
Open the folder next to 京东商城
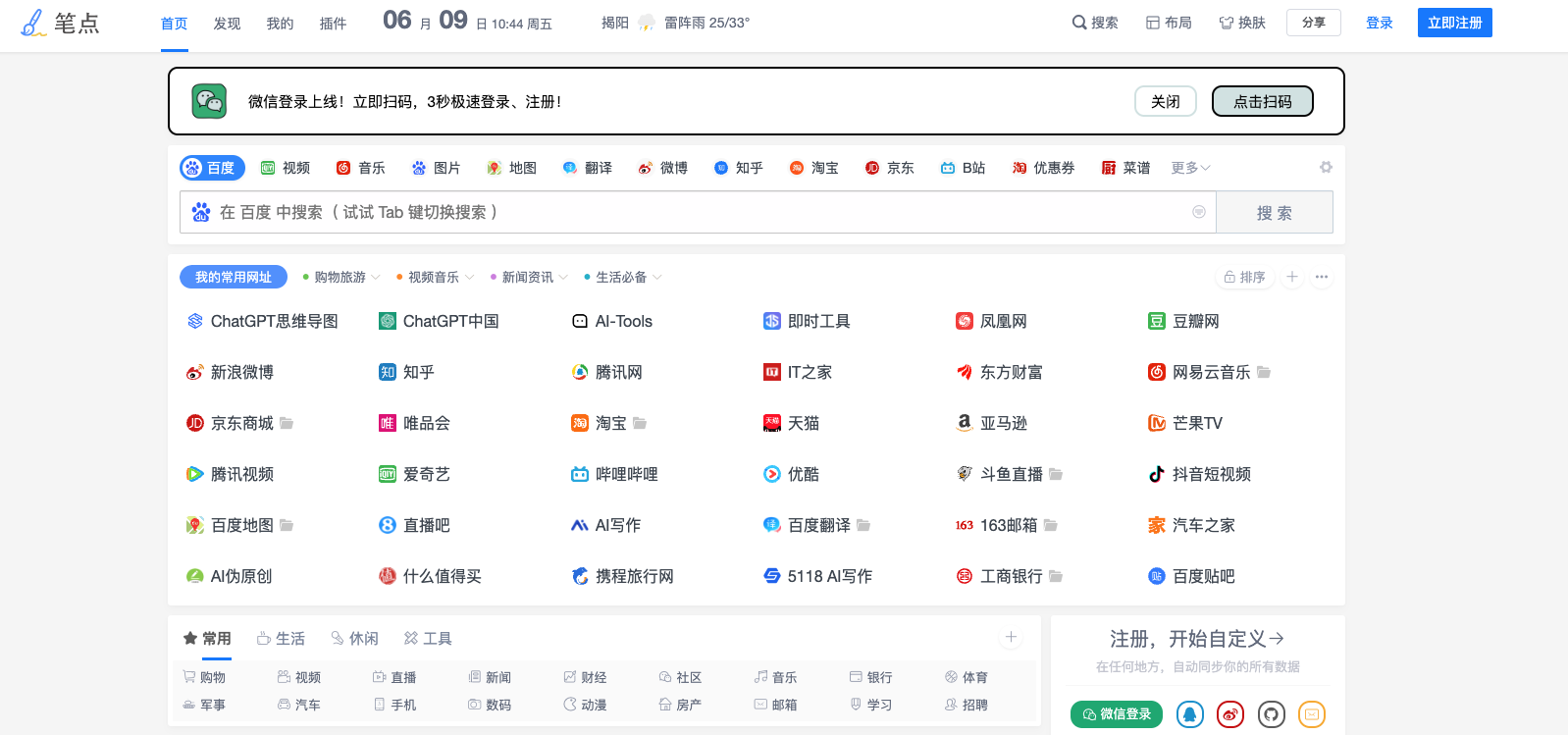point(287,423)
